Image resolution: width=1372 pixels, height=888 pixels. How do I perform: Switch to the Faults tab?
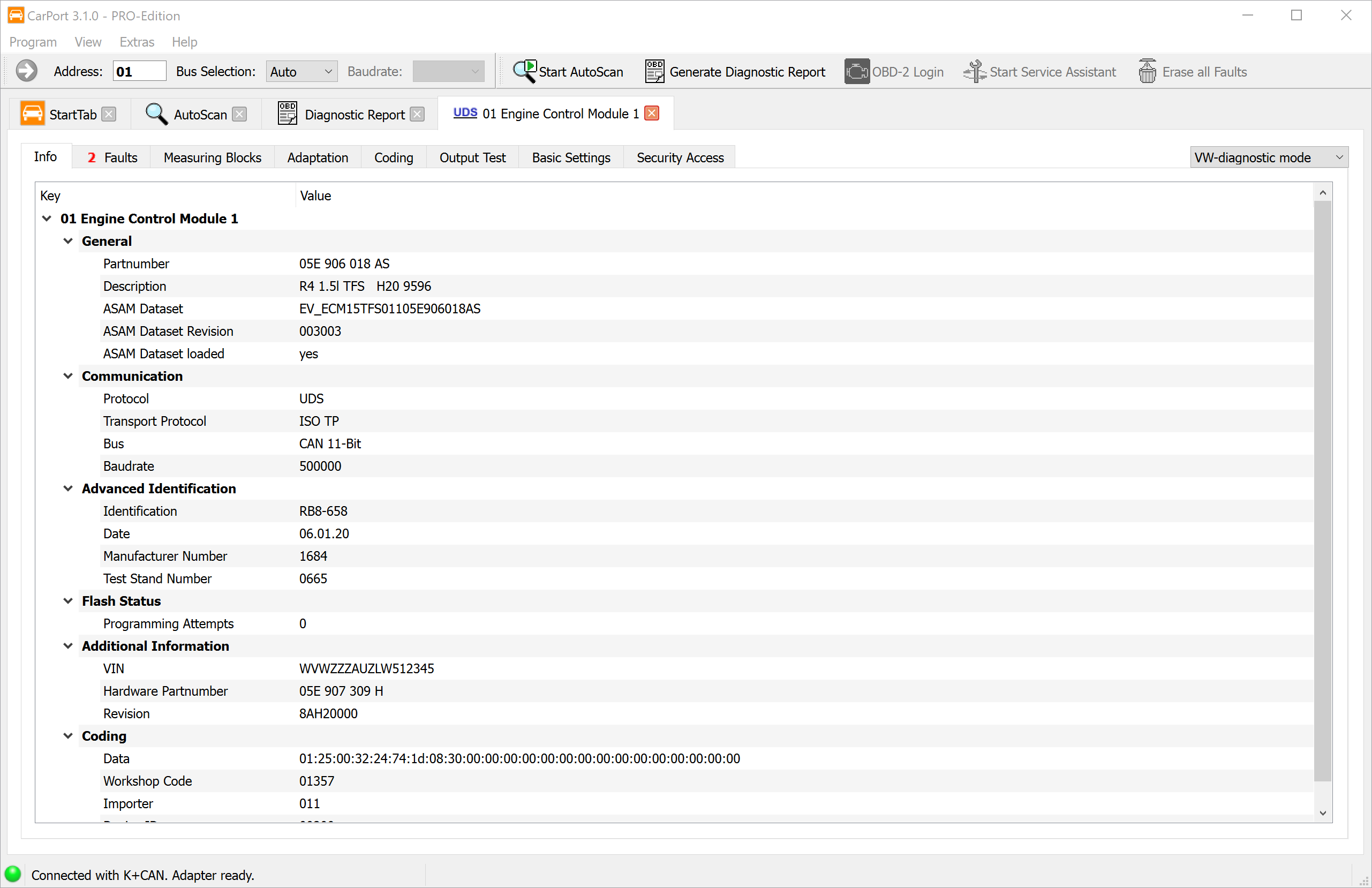(x=112, y=157)
